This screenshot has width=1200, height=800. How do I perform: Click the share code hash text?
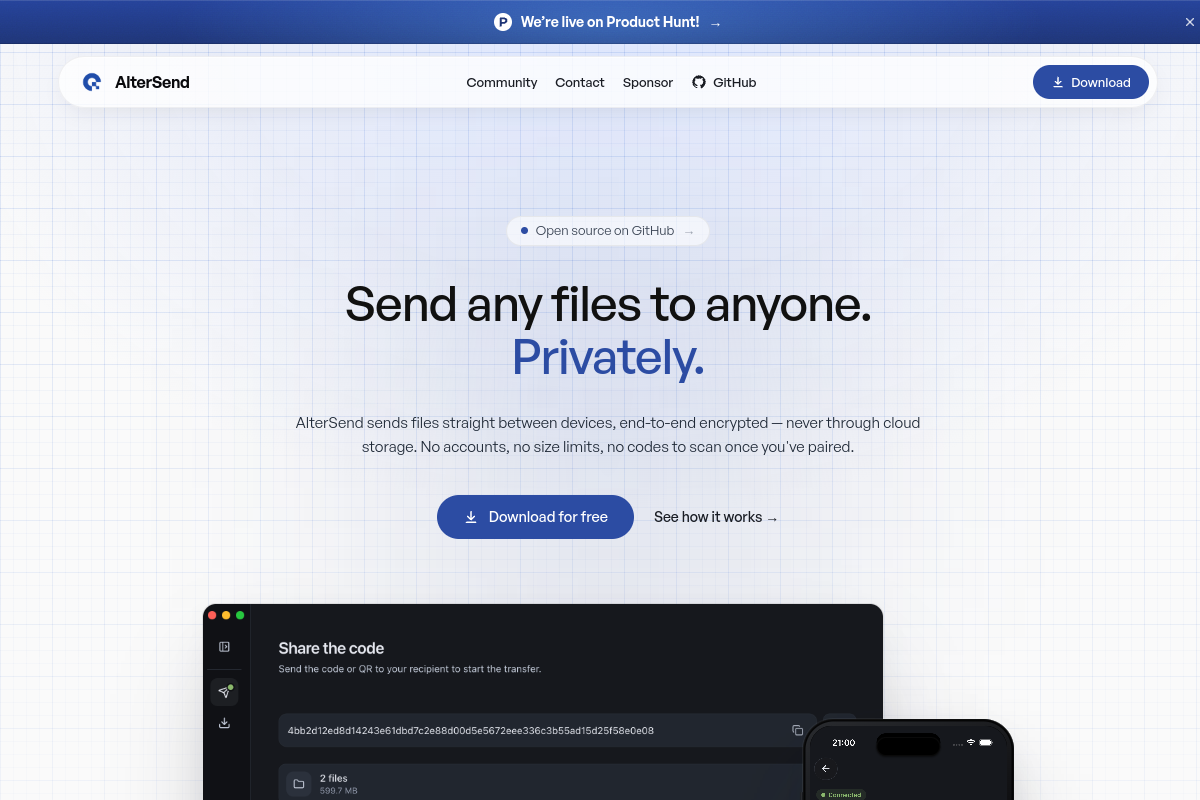pyautogui.click(x=471, y=731)
